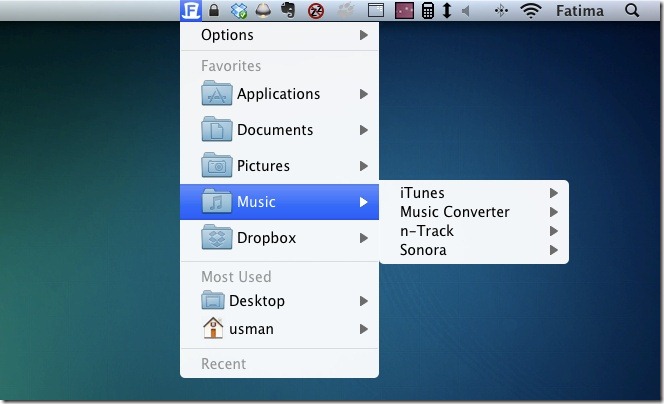
Task: Expand the Desktop submenu arrow
Action: (x=363, y=301)
